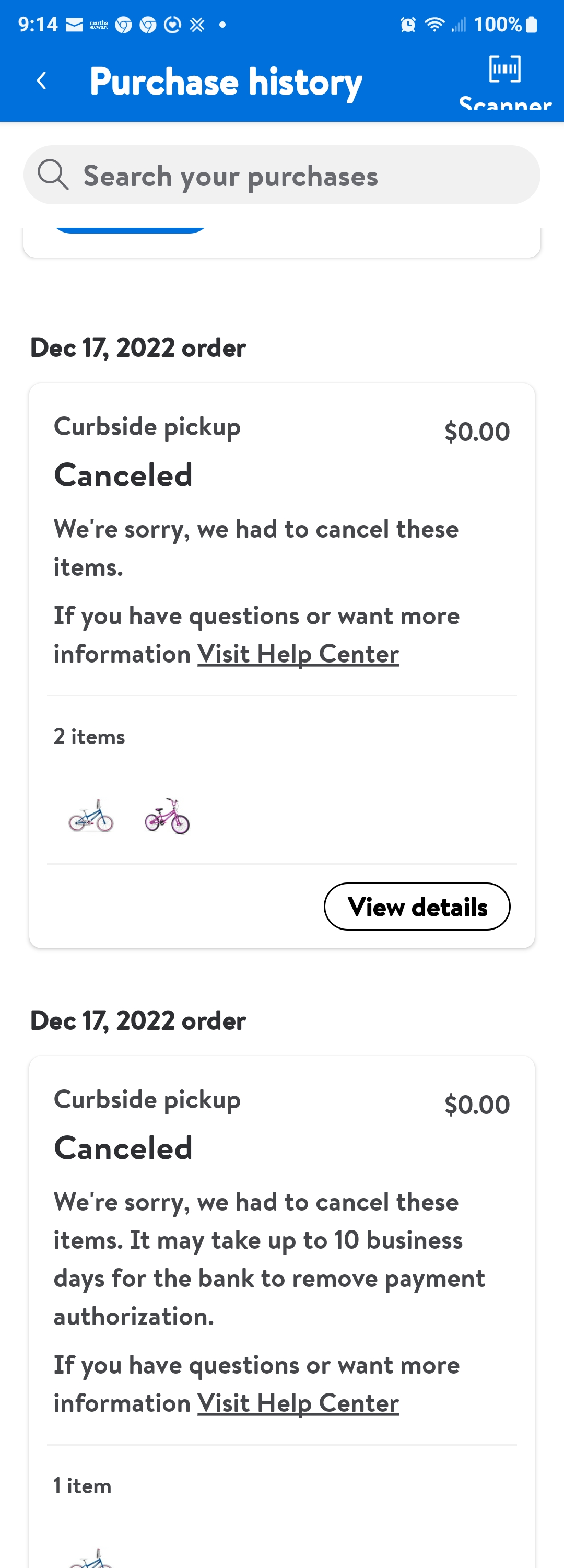Open Visit Help Center for first canceled order

tap(298, 653)
